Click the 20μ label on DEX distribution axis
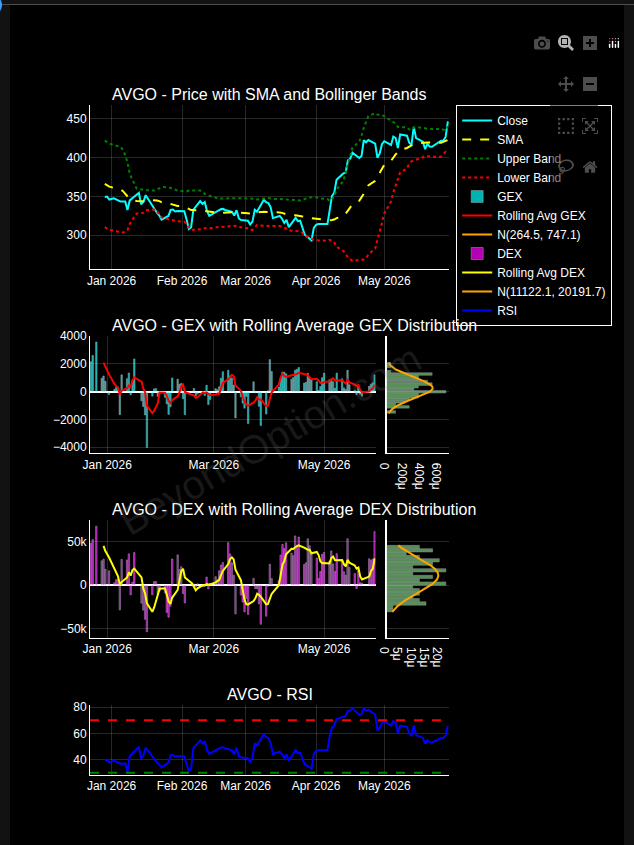Viewport: 634px width, 845px height. 437,657
